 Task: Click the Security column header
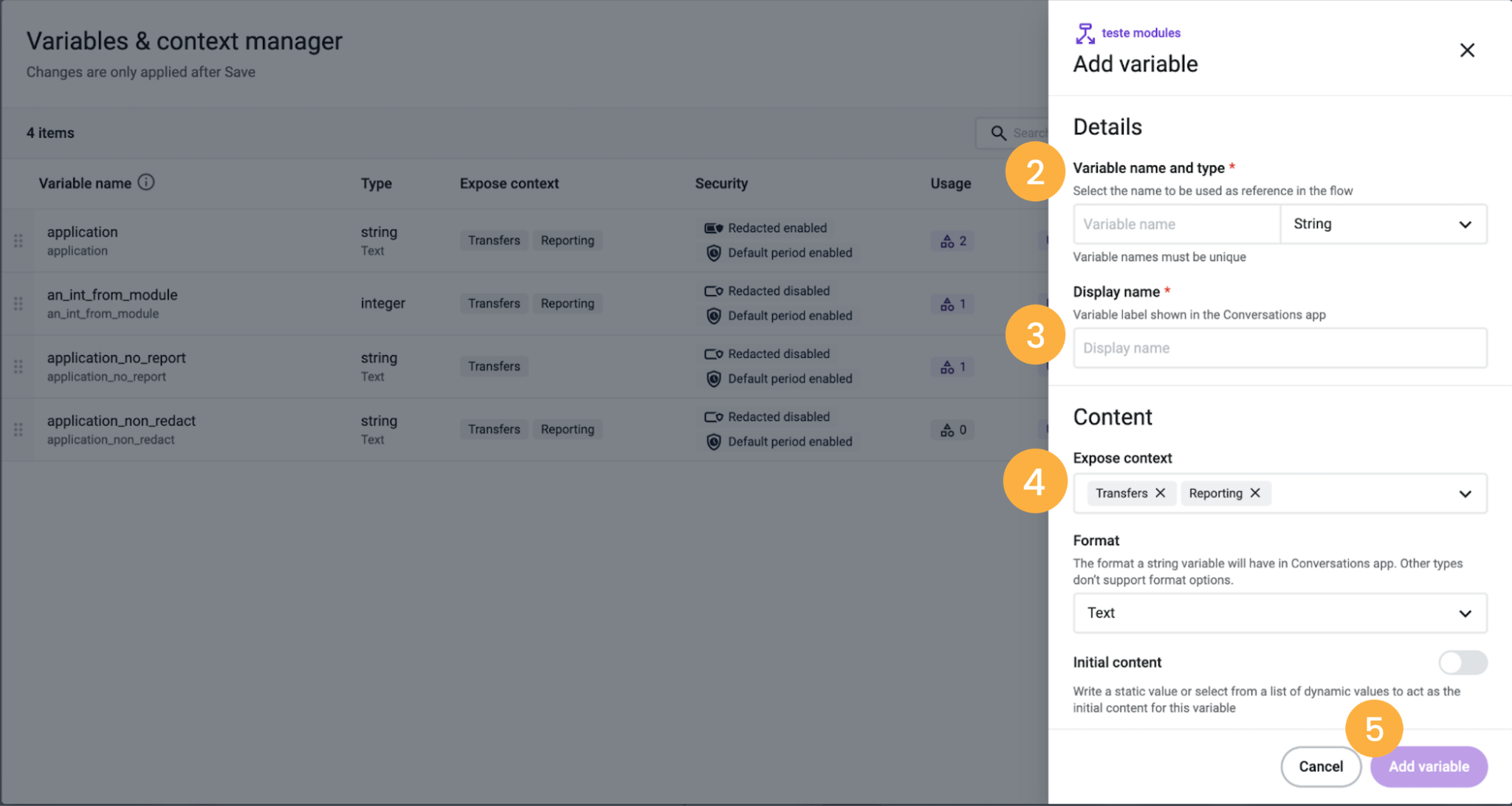click(x=721, y=184)
